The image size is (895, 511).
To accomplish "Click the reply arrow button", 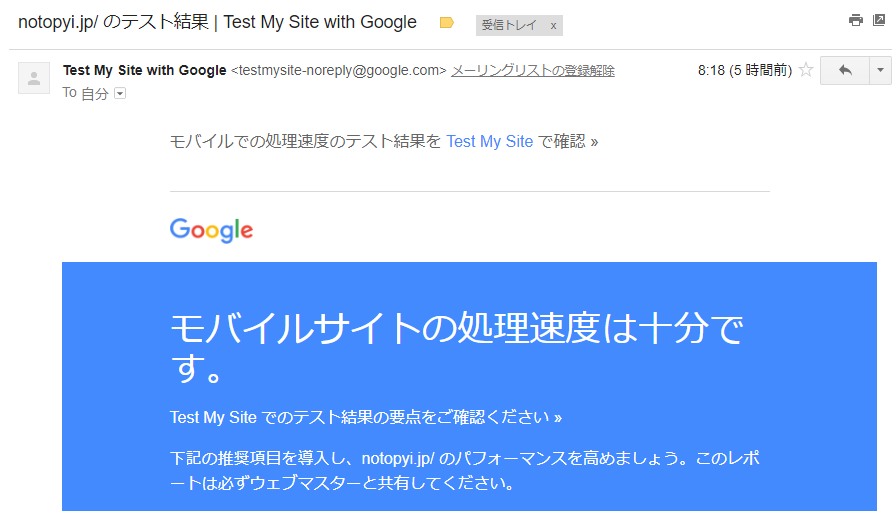I will pos(845,71).
